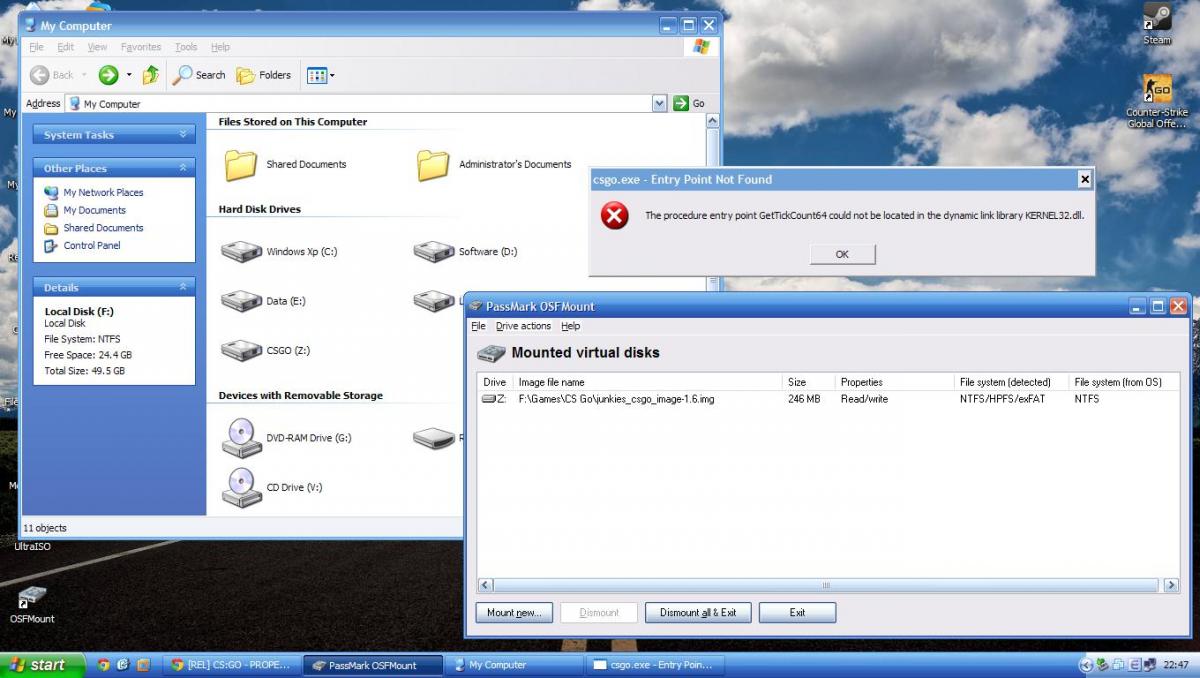Click OK in the csgo.exe error dialog
The height and width of the screenshot is (678, 1200).
pyautogui.click(x=842, y=254)
